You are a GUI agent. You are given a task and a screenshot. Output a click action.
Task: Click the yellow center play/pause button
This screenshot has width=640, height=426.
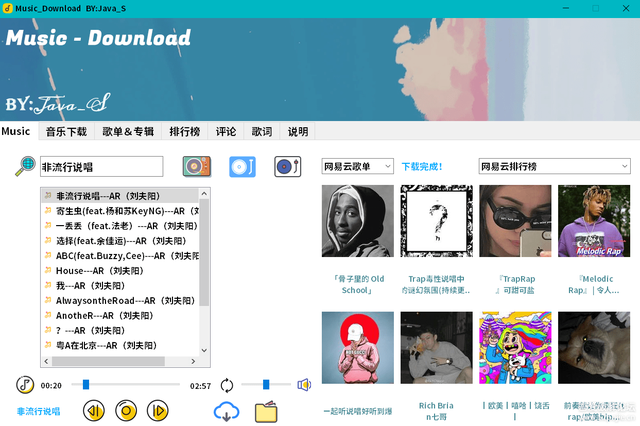click(126, 411)
